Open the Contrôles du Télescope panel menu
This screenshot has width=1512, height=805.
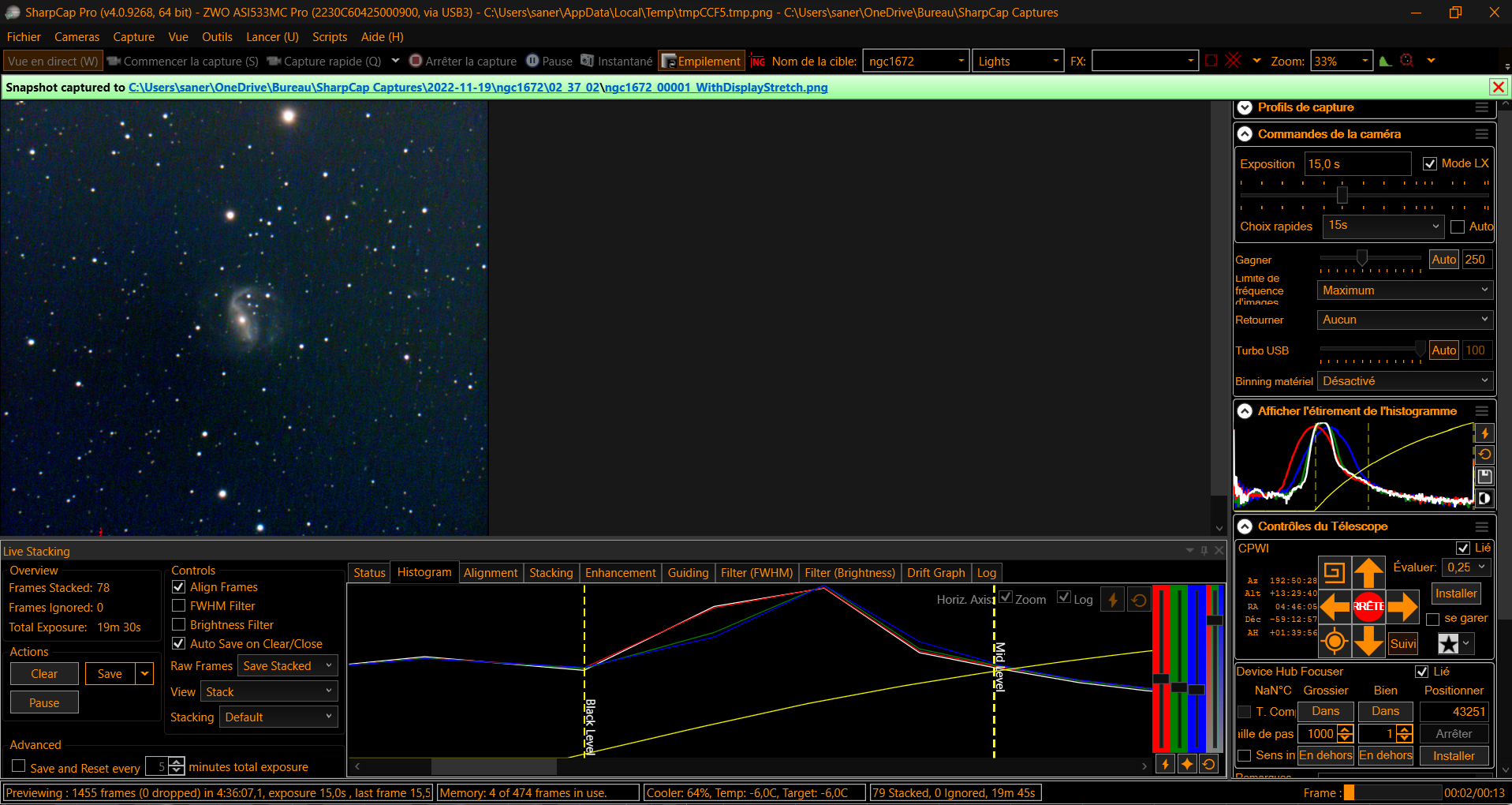tap(1482, 526)
